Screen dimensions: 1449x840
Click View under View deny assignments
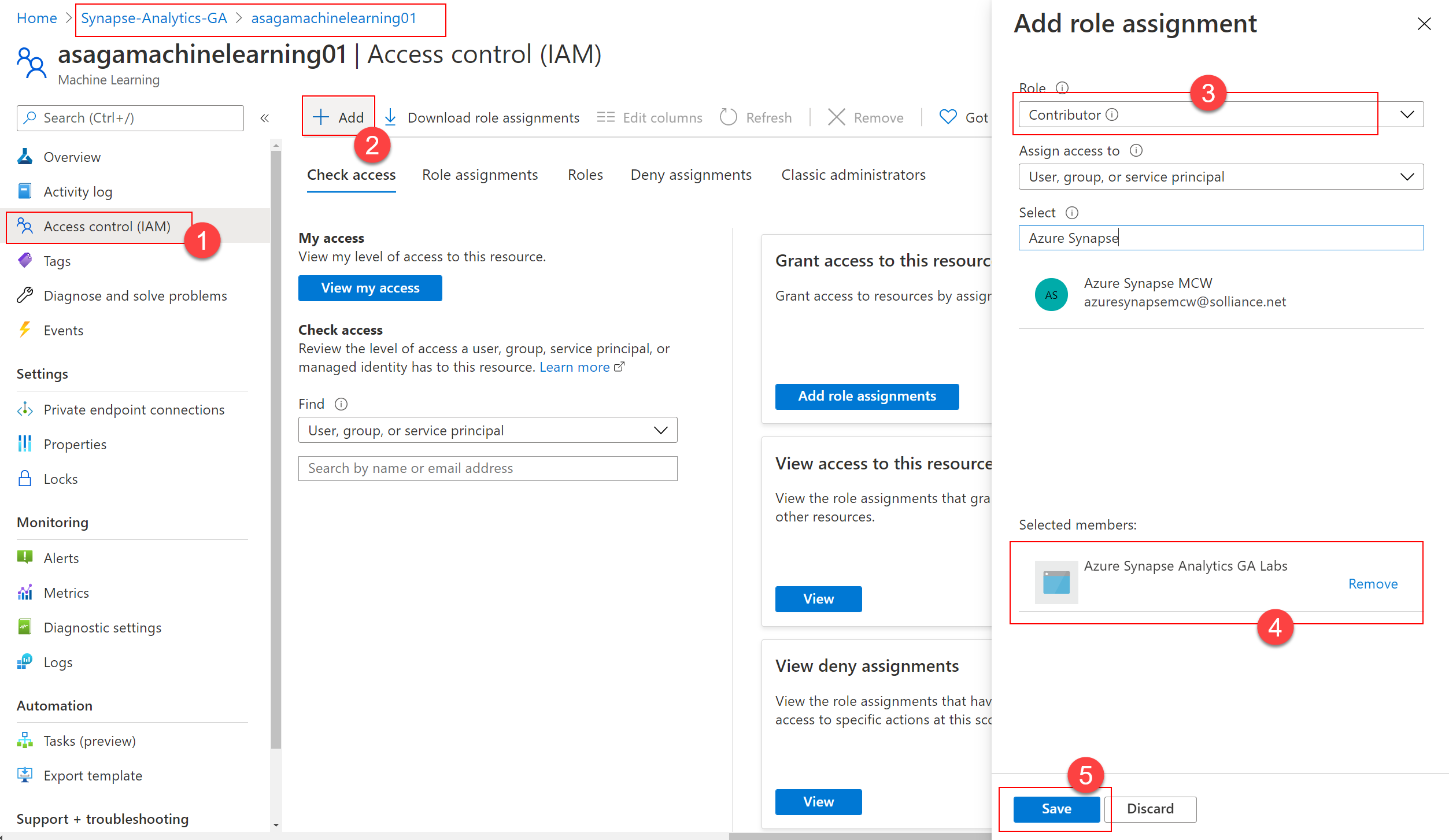click(x=818, y=802)
